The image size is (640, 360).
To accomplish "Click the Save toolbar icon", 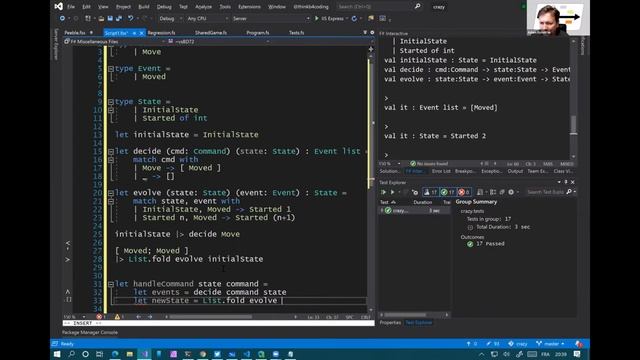I will pos(110,18).
